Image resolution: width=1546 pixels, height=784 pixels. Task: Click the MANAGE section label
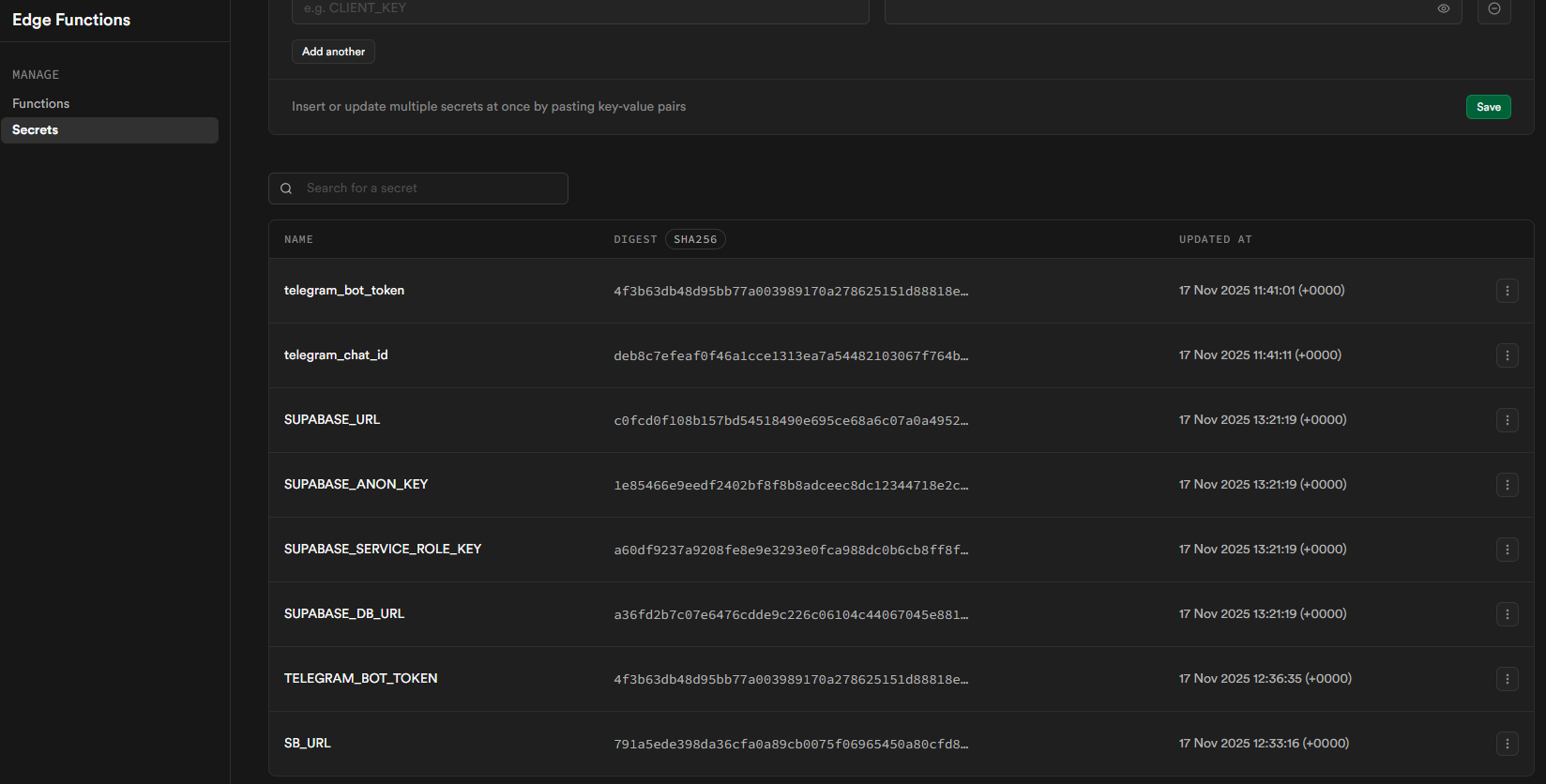pyautogui.click(x=36, y=75)
